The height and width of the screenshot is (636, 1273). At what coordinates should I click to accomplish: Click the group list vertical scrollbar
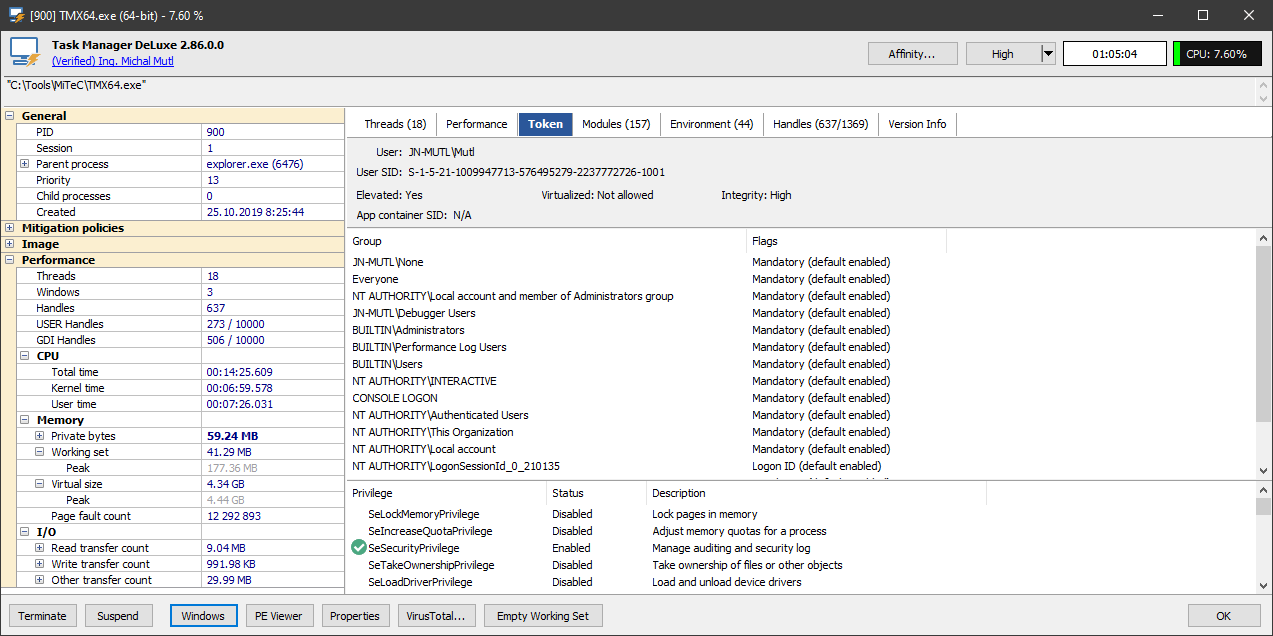pyautogui.click(x=1264, y=354)
